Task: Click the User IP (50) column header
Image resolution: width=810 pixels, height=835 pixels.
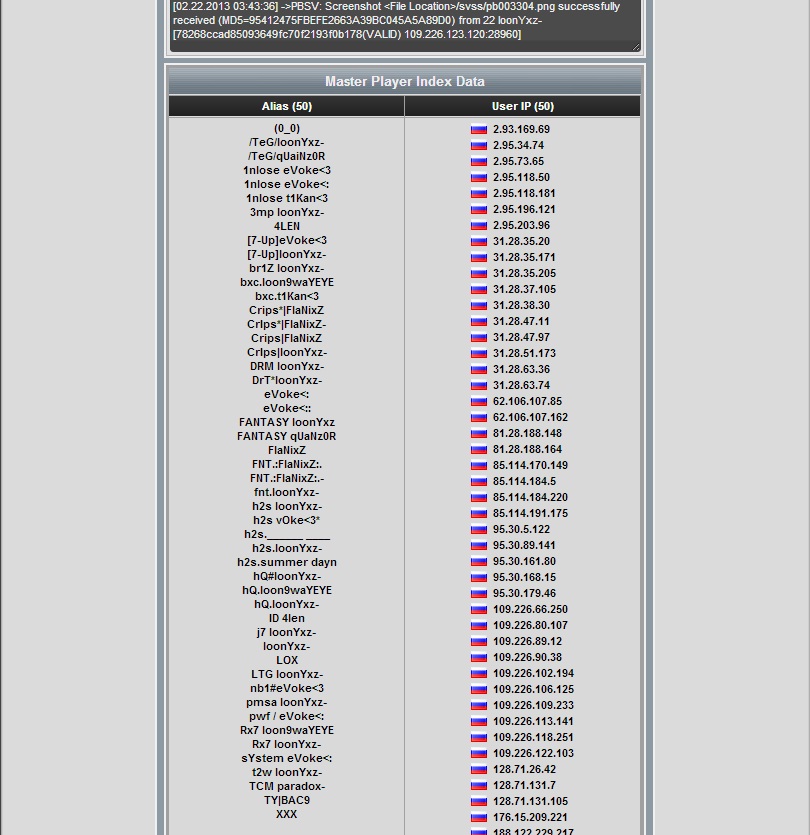Action: click(522, 106)
